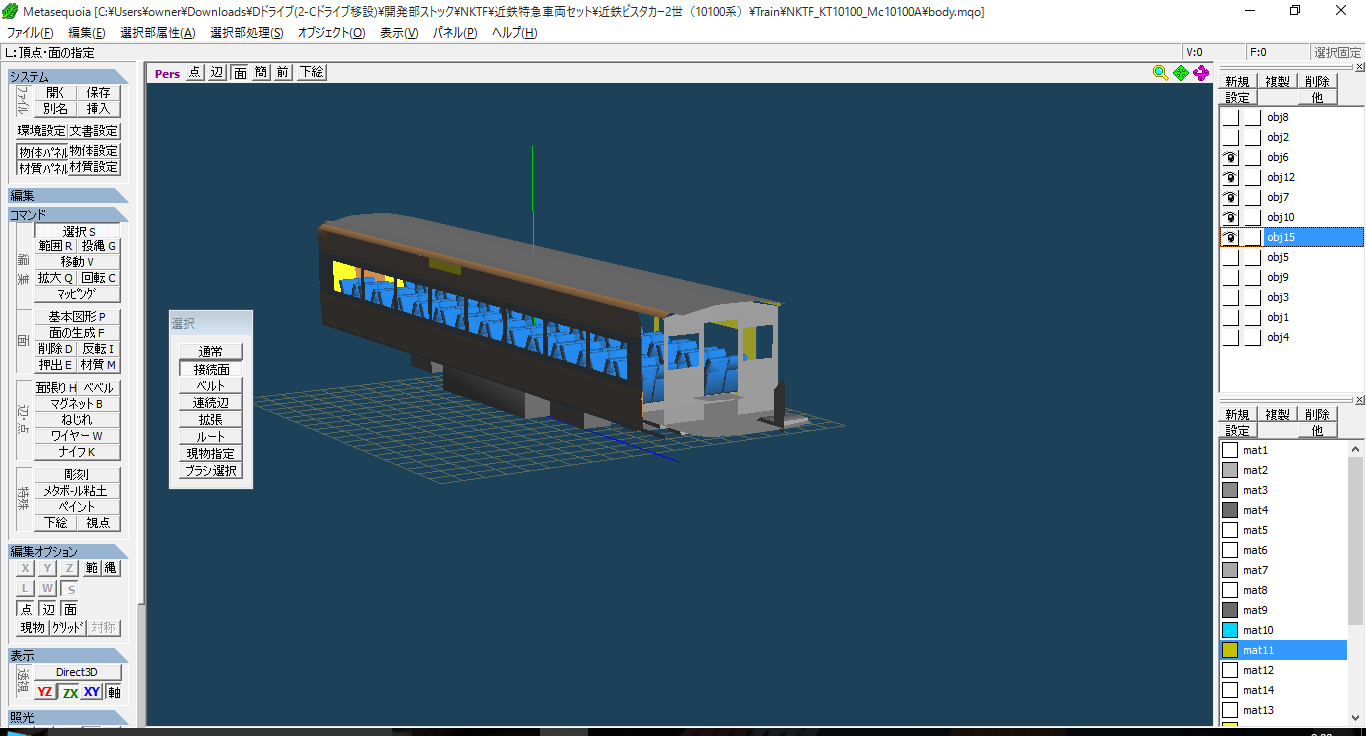1366x736 pixels.
Task: Click the Direct3D renderer button
Action: [x=77, y=672]
